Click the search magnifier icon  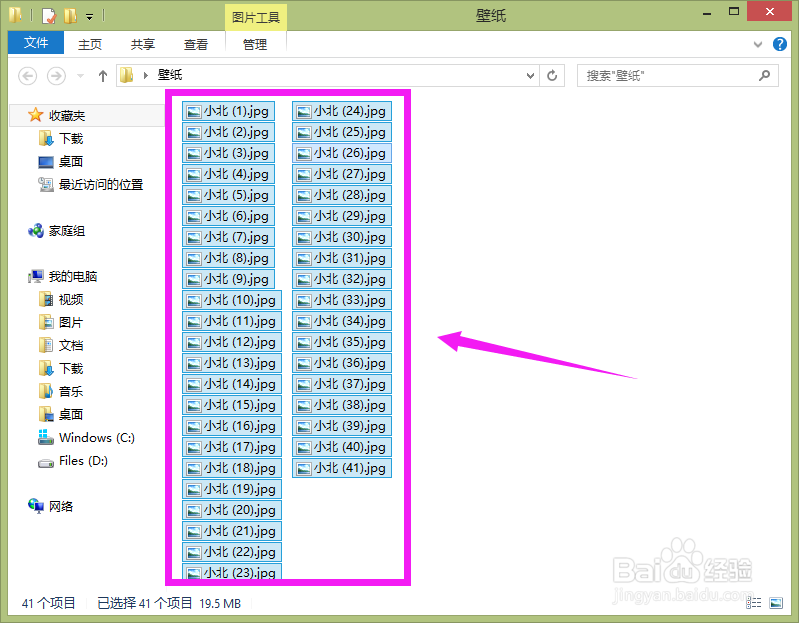764,76
